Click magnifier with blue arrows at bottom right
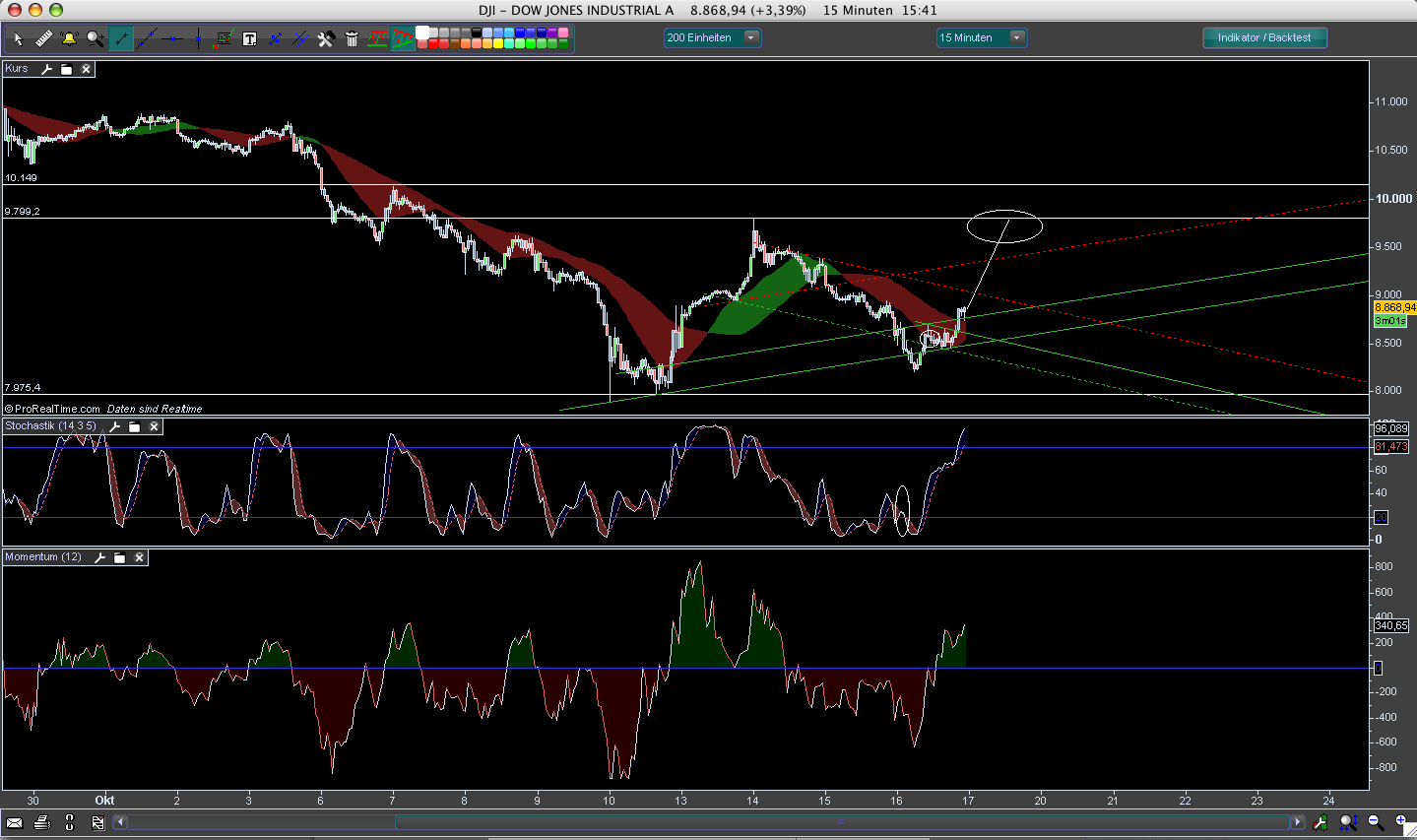Image resolution: width=1417 pixels, height=840 pixels. tap(1348, 822)
